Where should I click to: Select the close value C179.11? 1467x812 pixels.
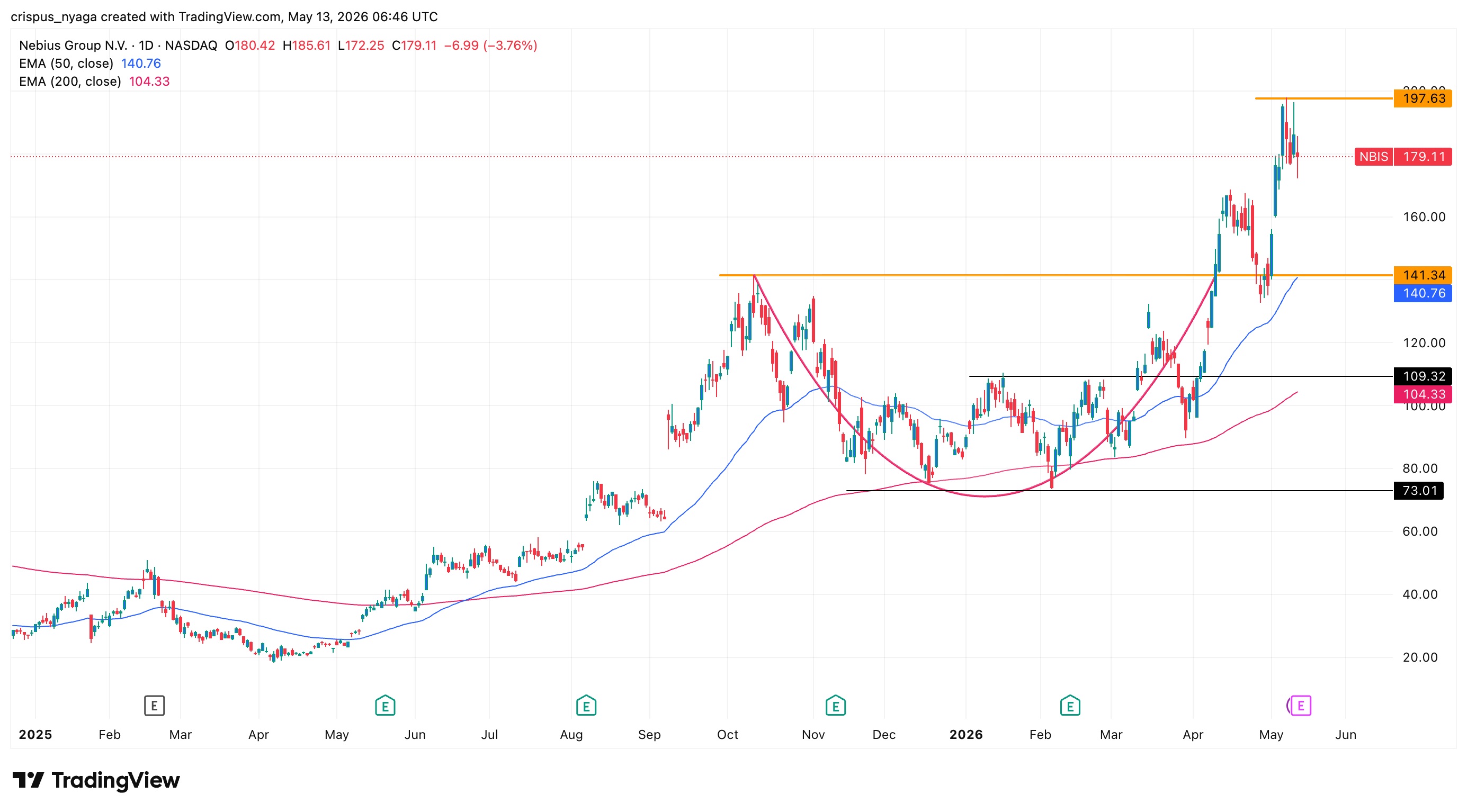tap(415, 46)
